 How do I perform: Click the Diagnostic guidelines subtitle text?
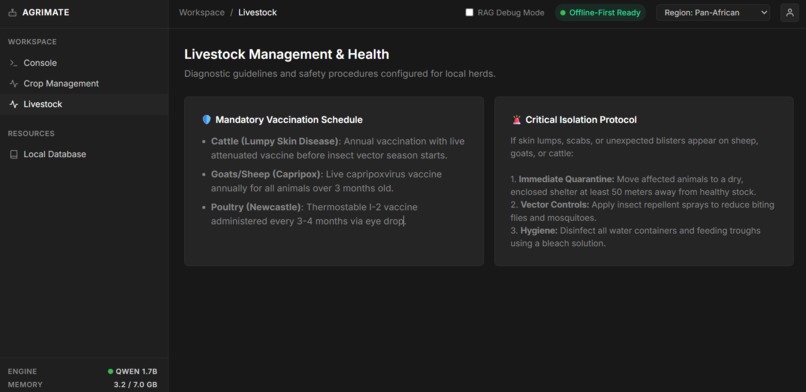point(340,73)
